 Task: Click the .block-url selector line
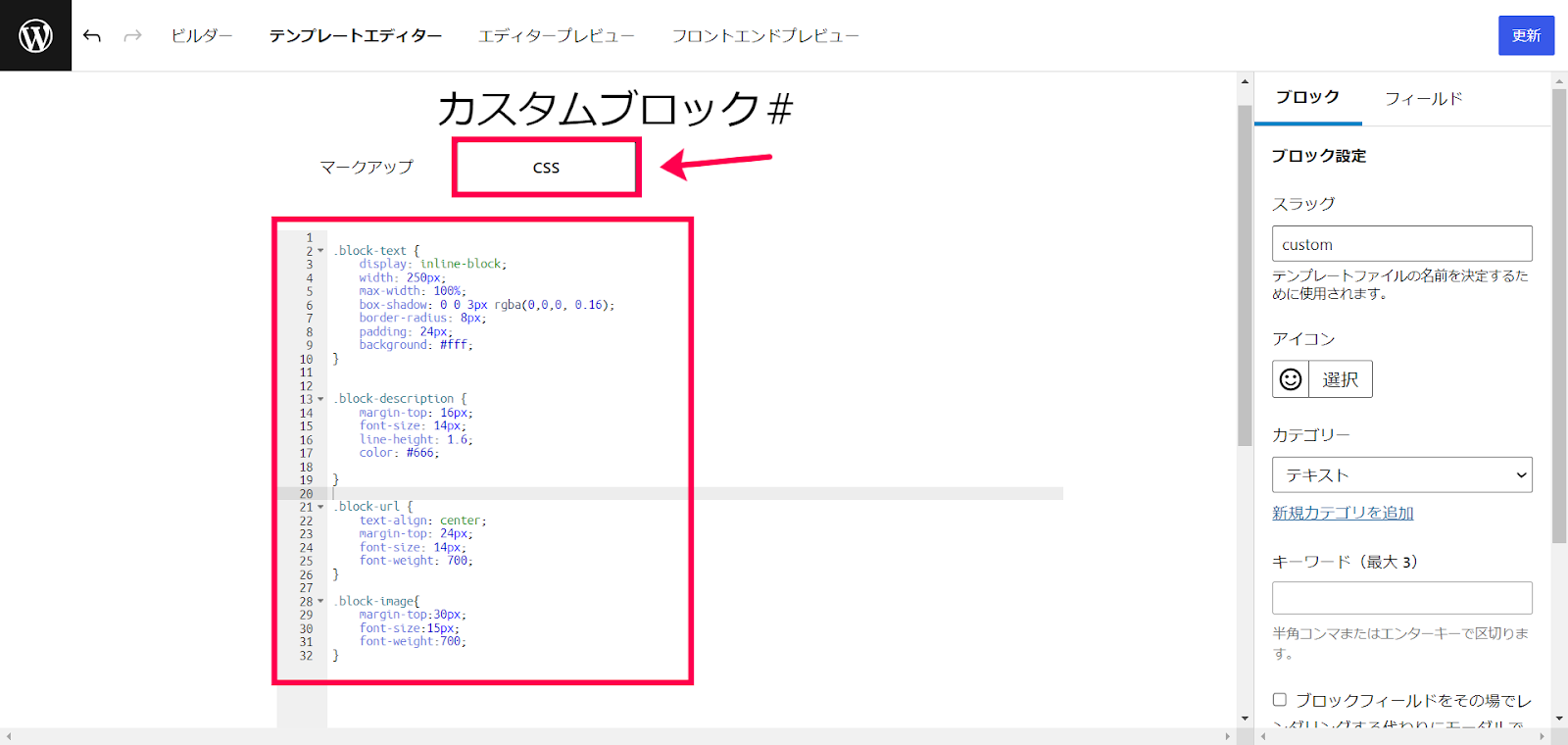click(x=373, y=507)
